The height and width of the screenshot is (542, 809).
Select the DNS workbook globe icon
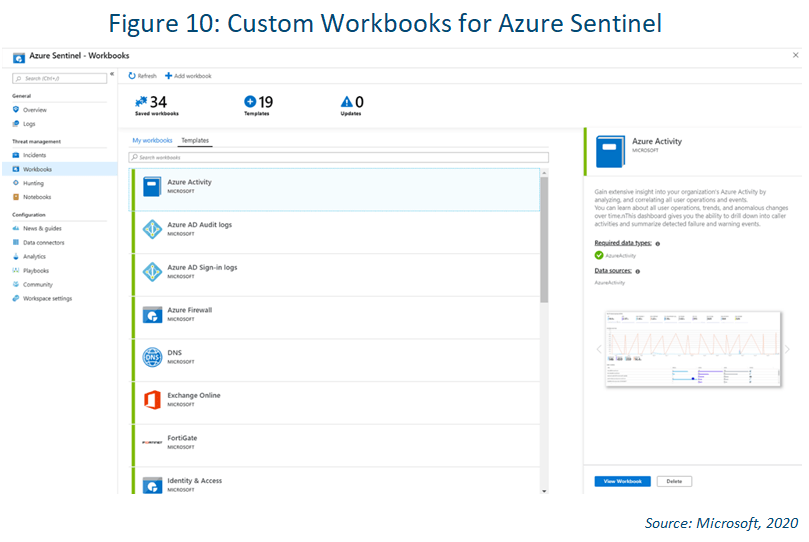pos(152,357)
